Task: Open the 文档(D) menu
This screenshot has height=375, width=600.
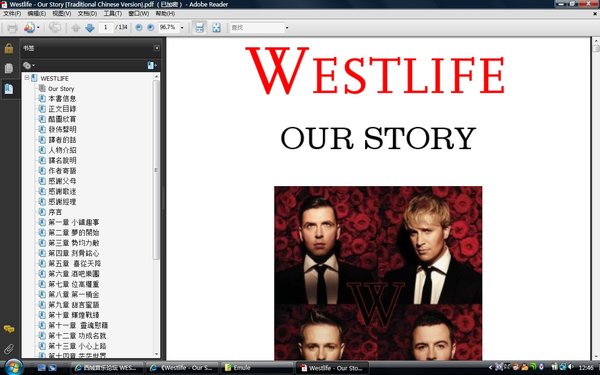Action: [87, 13]
